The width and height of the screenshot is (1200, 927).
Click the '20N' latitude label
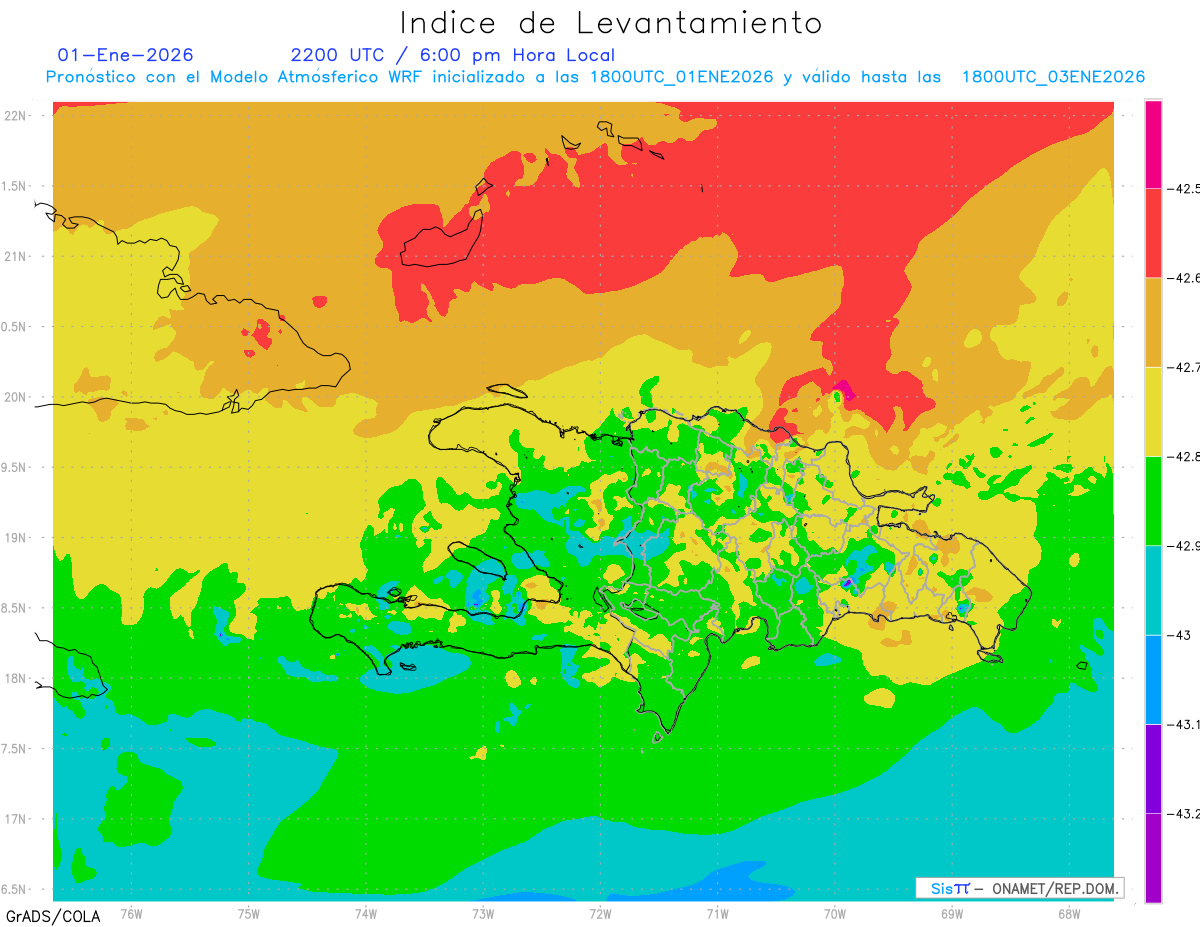pos(16,397)
